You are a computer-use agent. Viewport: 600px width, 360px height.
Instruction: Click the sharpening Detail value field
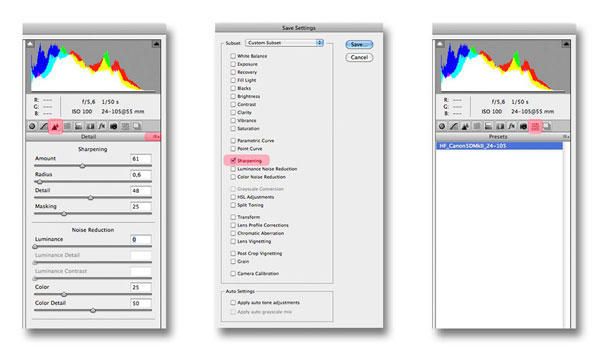point(140,191)
